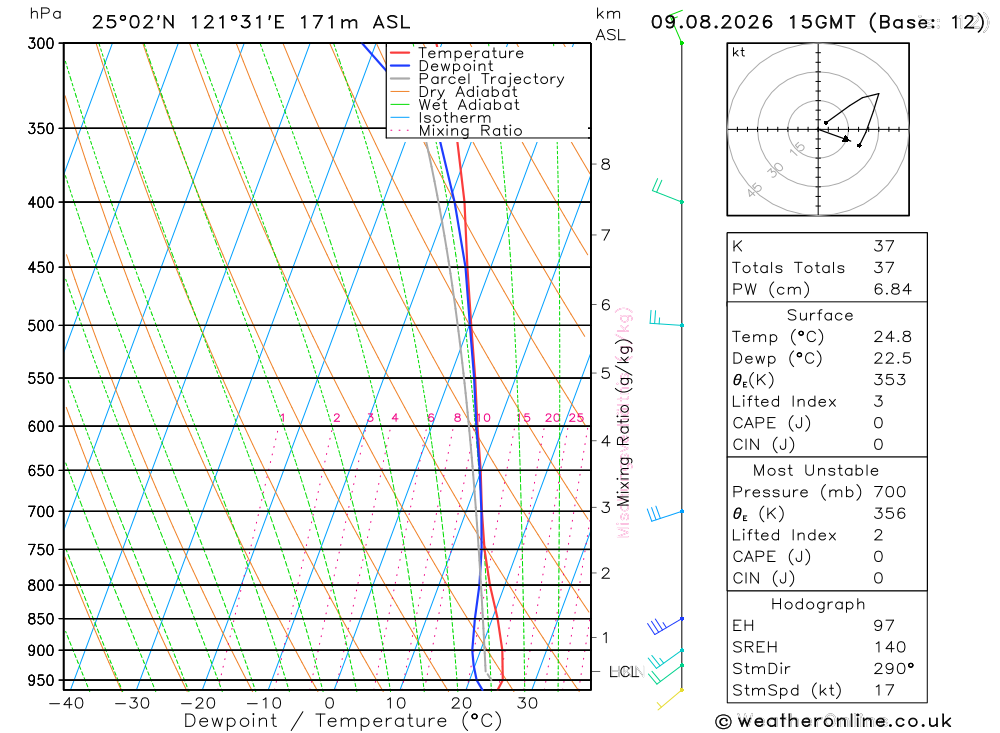Click the 700 hPa pressure label
Viewport: 1000px width, 733px height.
41,512
